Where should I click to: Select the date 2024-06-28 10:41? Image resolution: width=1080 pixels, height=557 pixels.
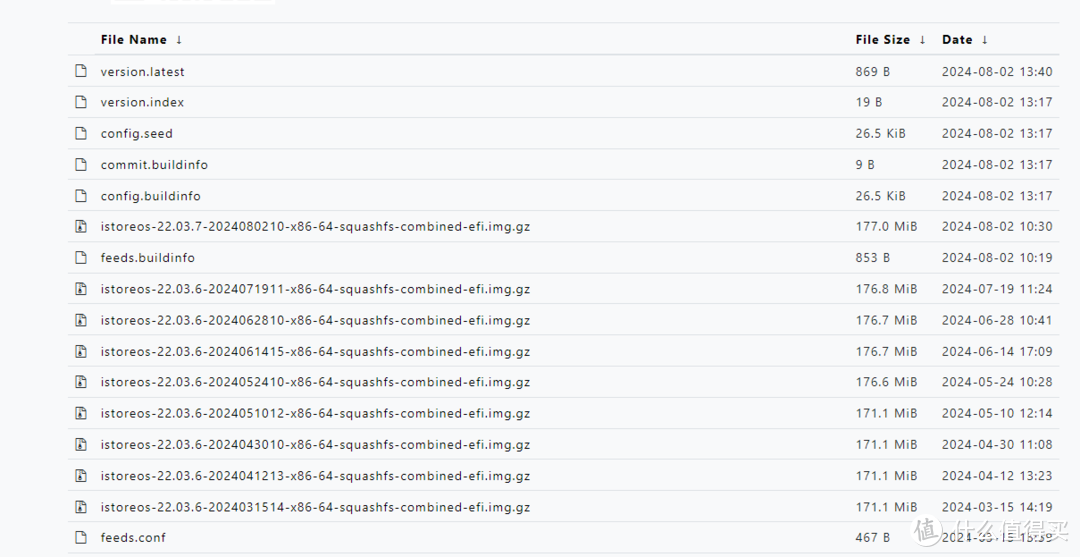pos(997,320)
